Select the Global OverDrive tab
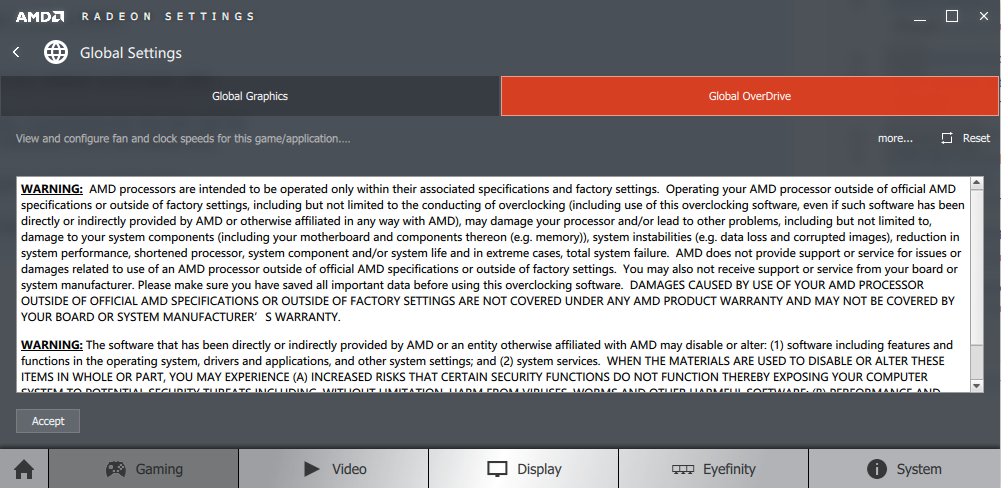Viewport: 1001px width, 488px height. click(749, 96)
